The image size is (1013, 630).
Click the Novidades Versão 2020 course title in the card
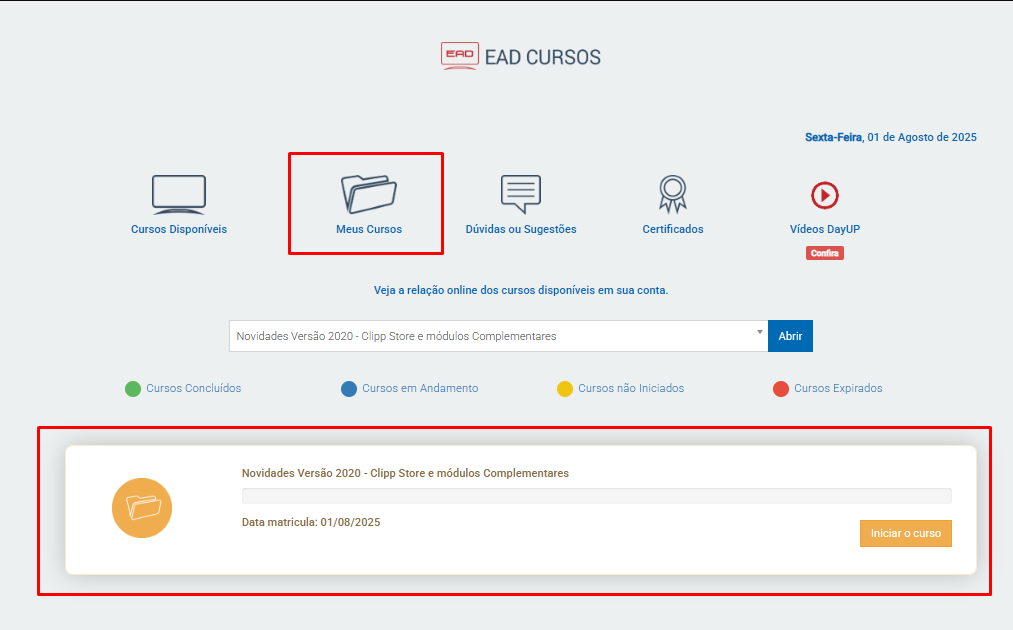coord(405,473)
